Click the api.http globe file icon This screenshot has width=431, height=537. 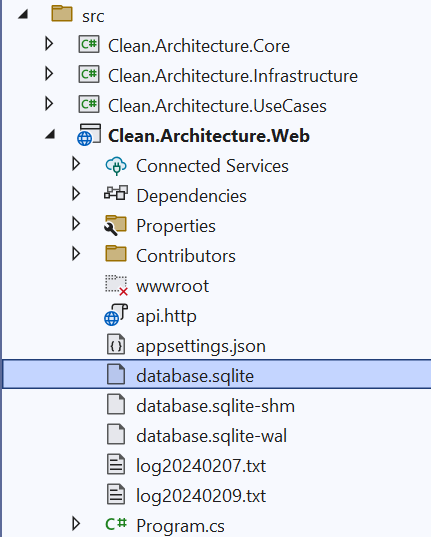tap(115, 315)
